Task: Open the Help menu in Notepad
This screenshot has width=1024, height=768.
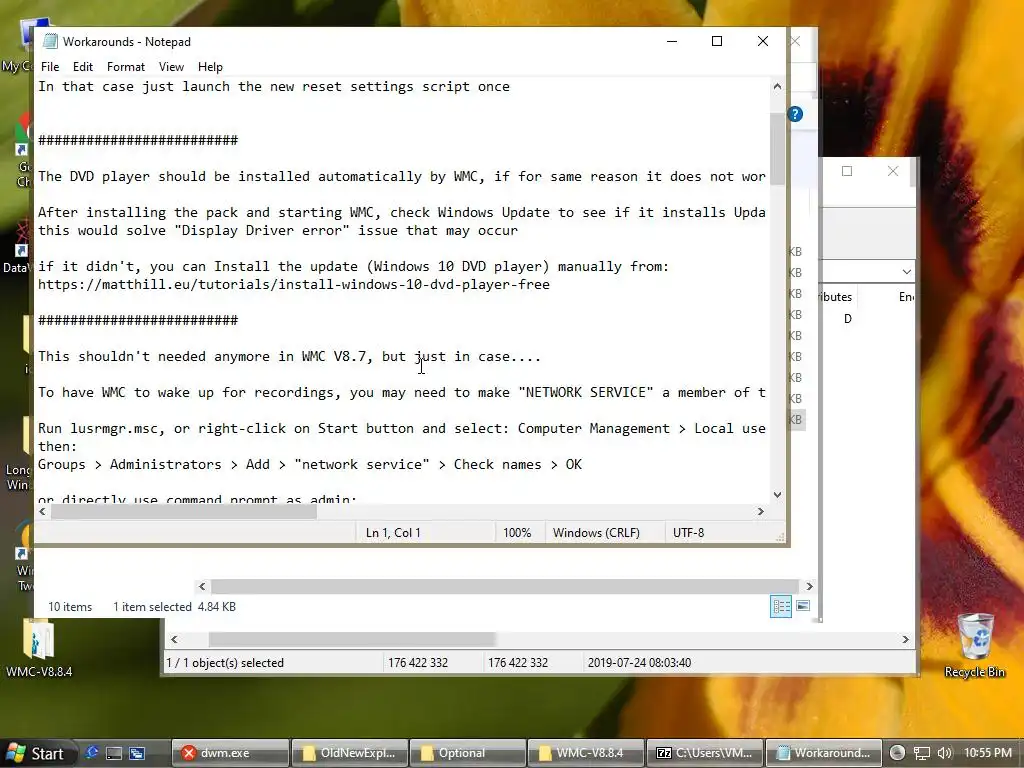Action: point(210,67)
